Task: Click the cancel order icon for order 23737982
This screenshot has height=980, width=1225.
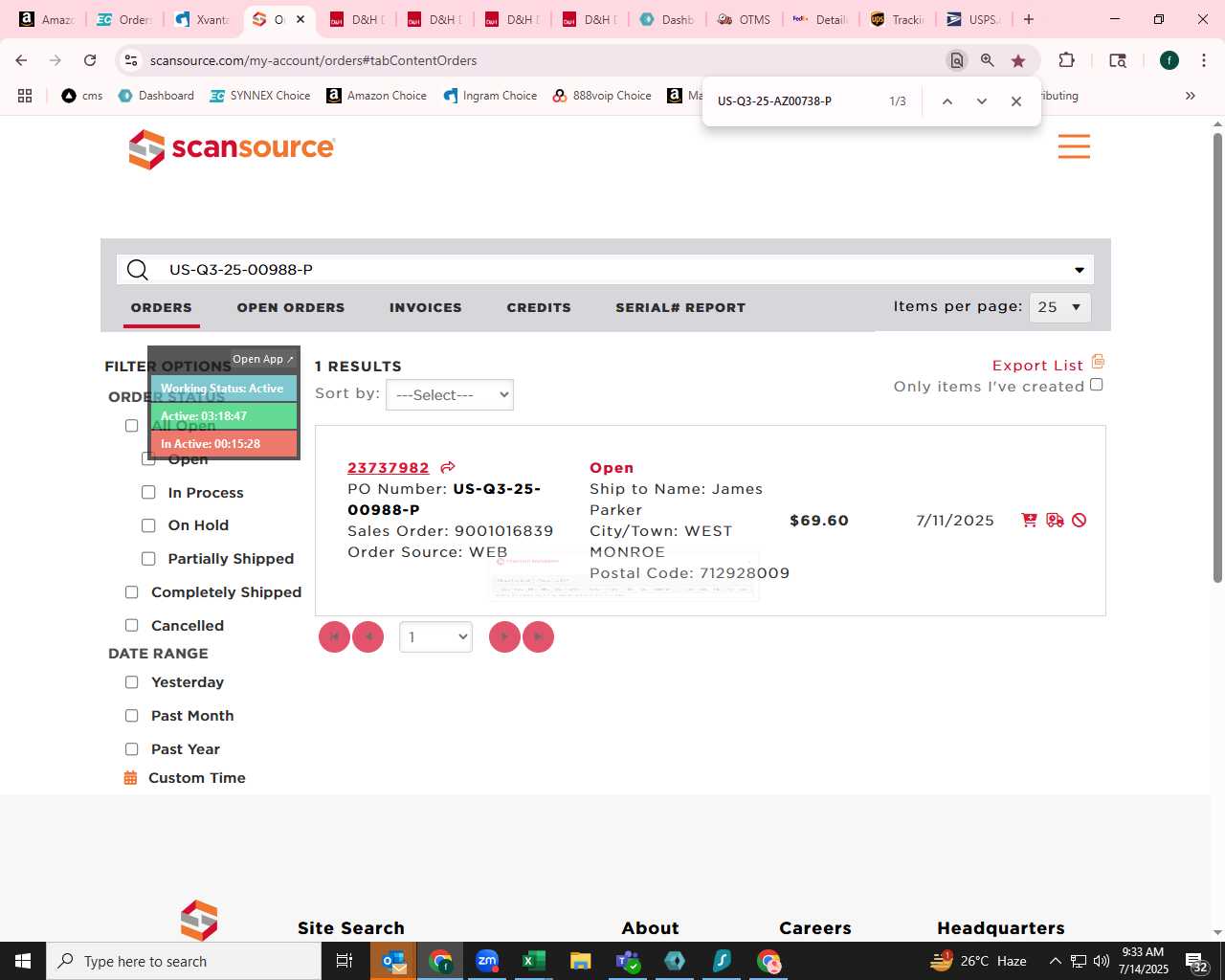Action: 1080,520
